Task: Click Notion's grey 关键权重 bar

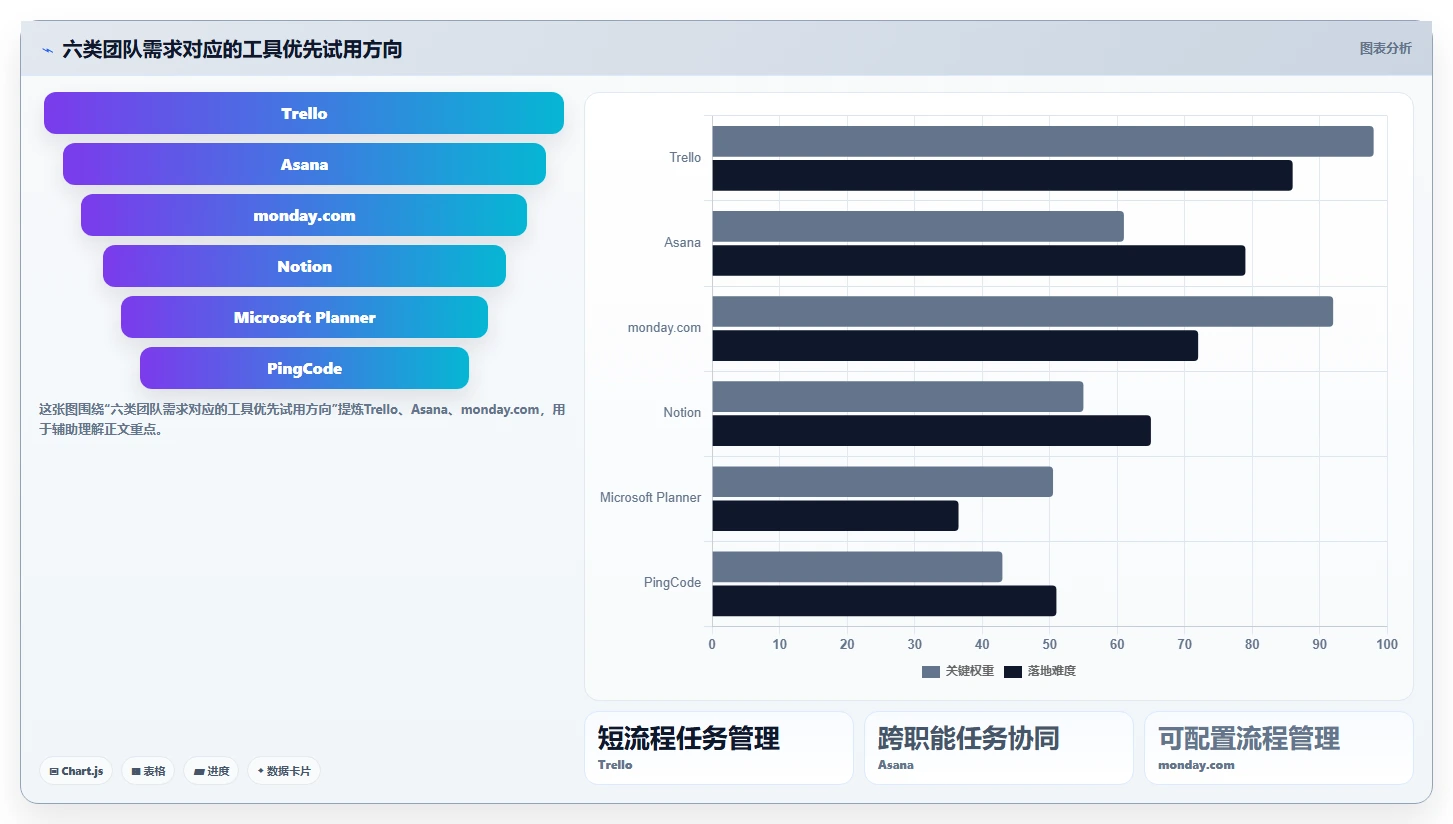Action: [898, 396]
